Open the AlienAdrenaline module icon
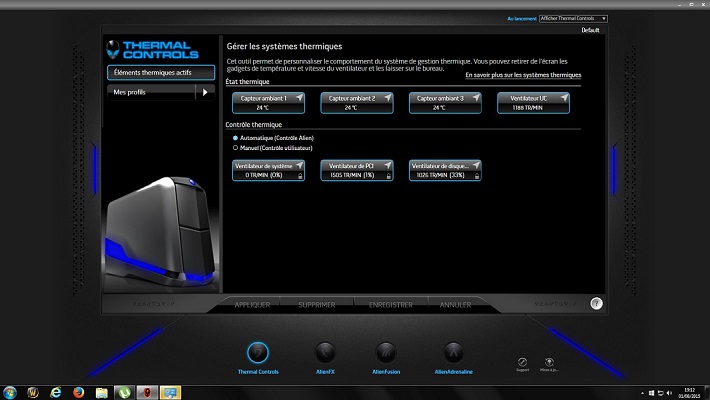This screenshot has width=710, height=400. [453, 352]
